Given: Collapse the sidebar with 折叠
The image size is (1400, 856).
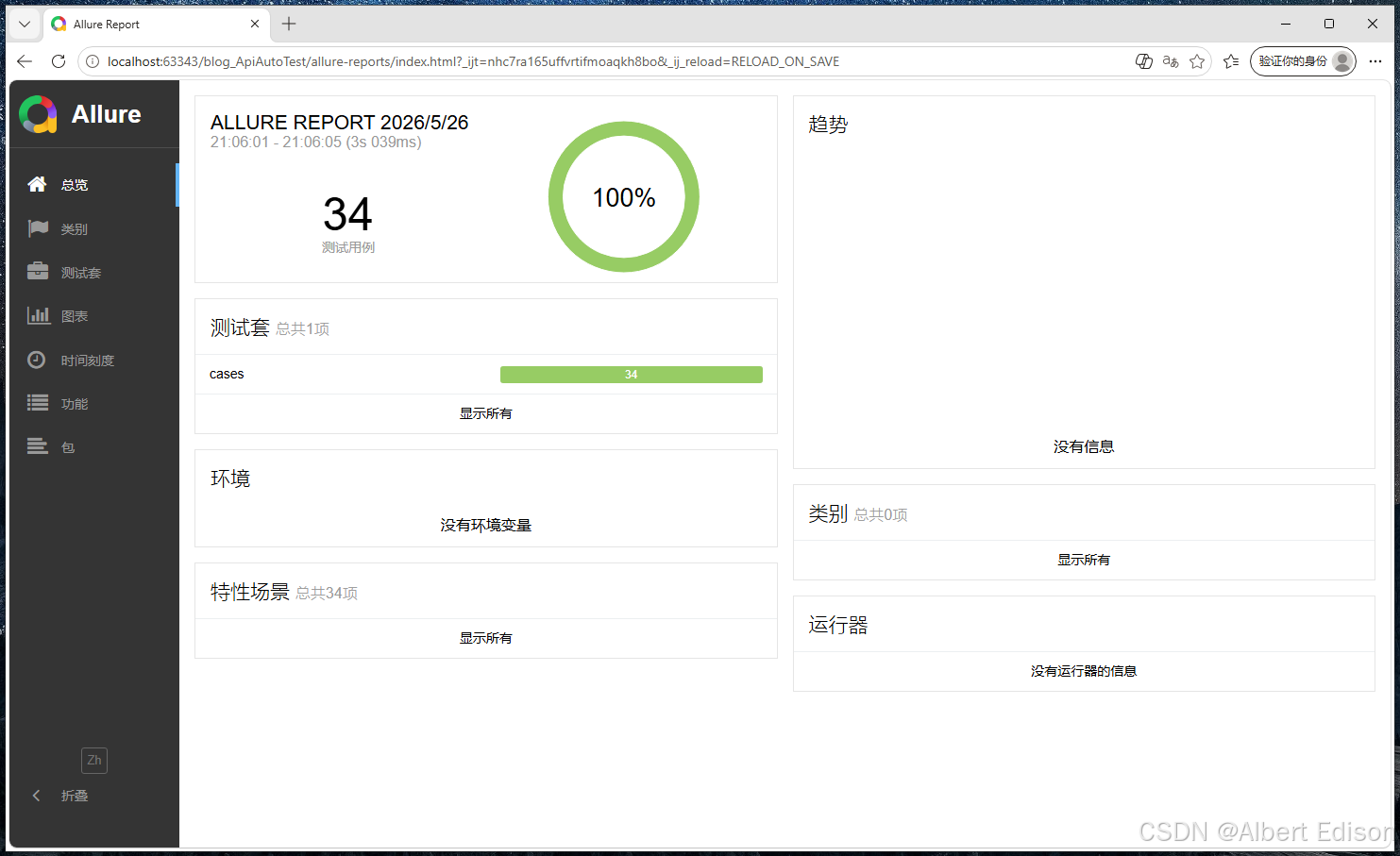Looking at the screenshot, I should (60, 796).
